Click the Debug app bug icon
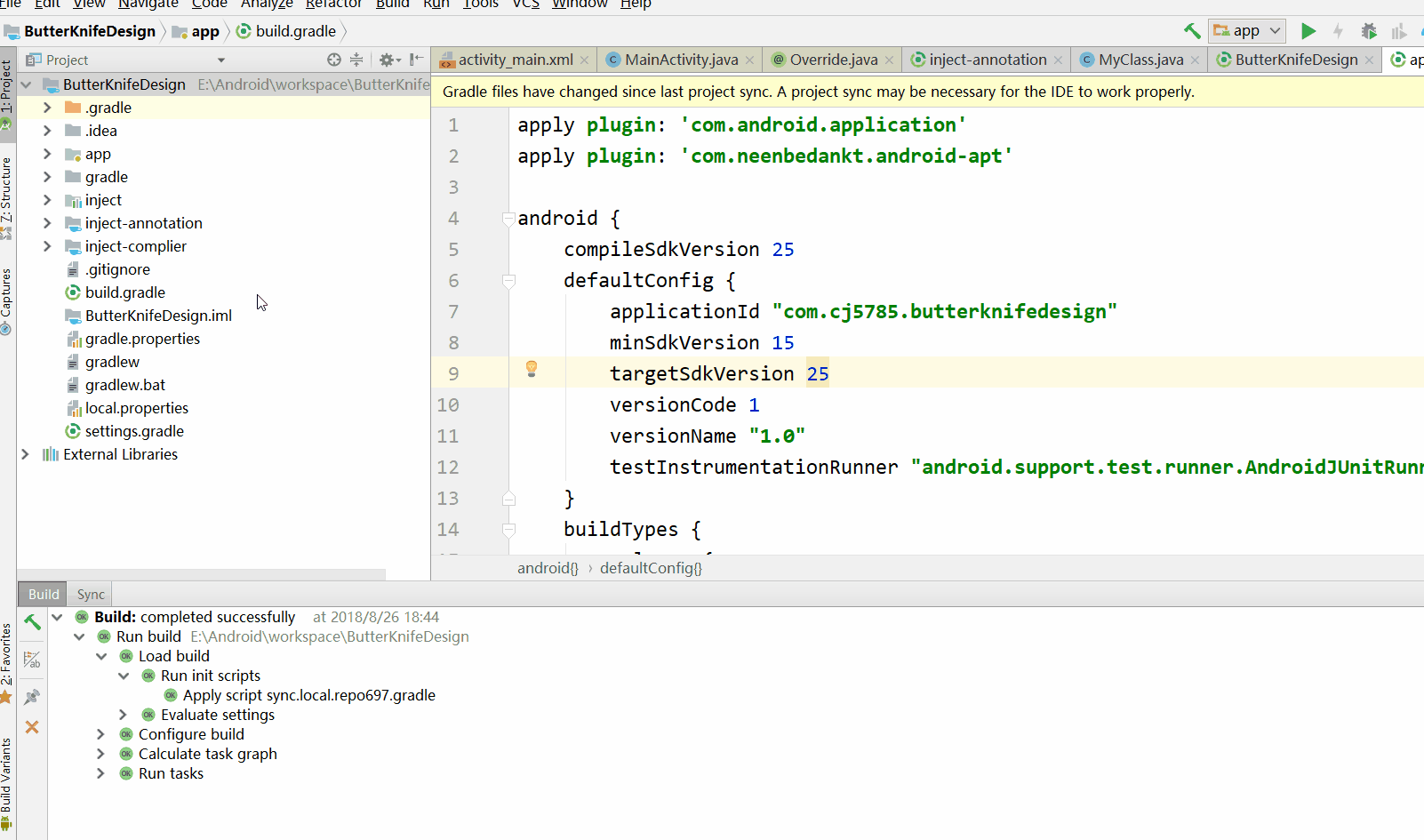 [x=1369, y=31]
